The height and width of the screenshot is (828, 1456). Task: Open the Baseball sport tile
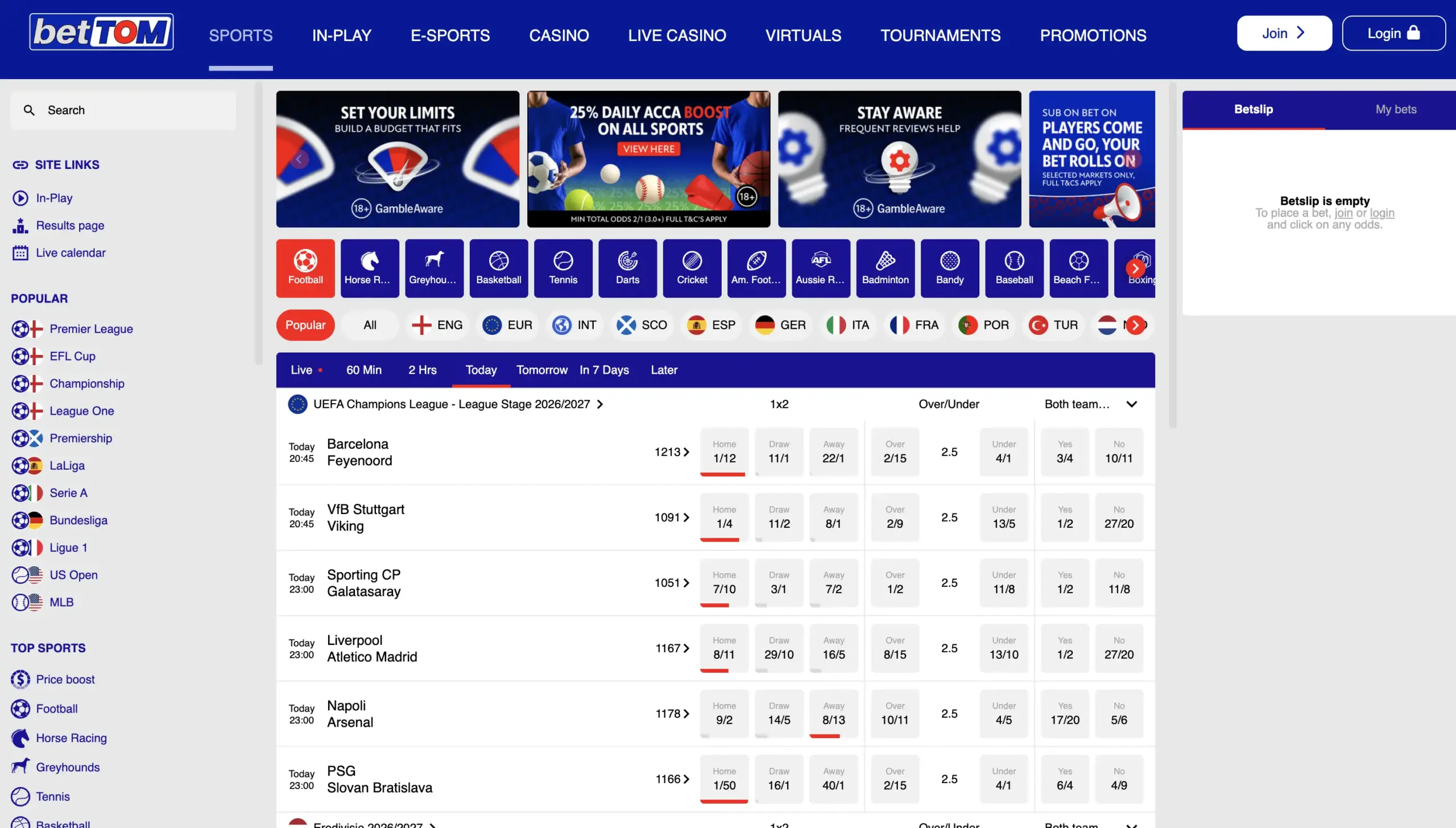coord(1014,268)
